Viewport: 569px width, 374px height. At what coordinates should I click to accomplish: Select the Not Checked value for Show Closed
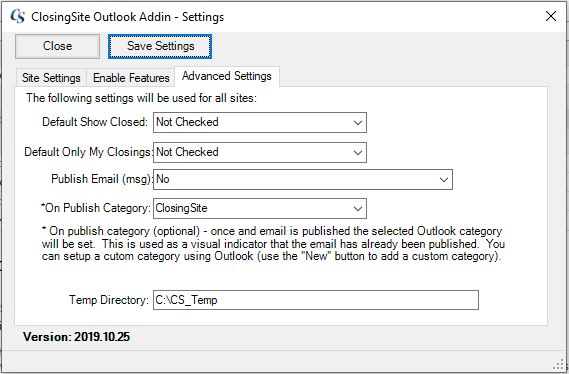(187, 122)
